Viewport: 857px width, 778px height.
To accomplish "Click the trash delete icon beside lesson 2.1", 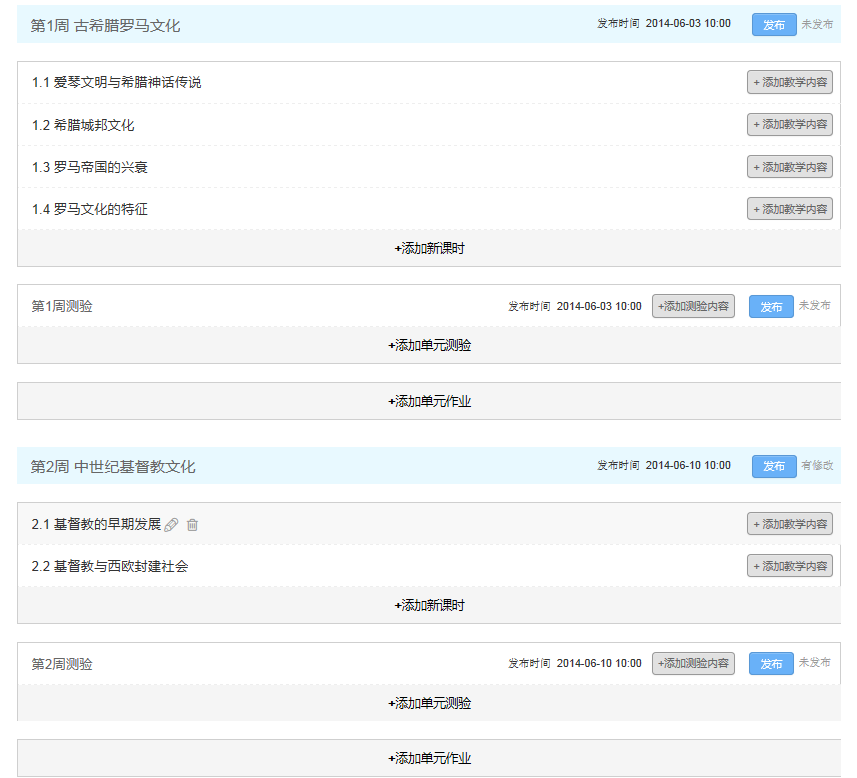I will click(x=192, y=525).
